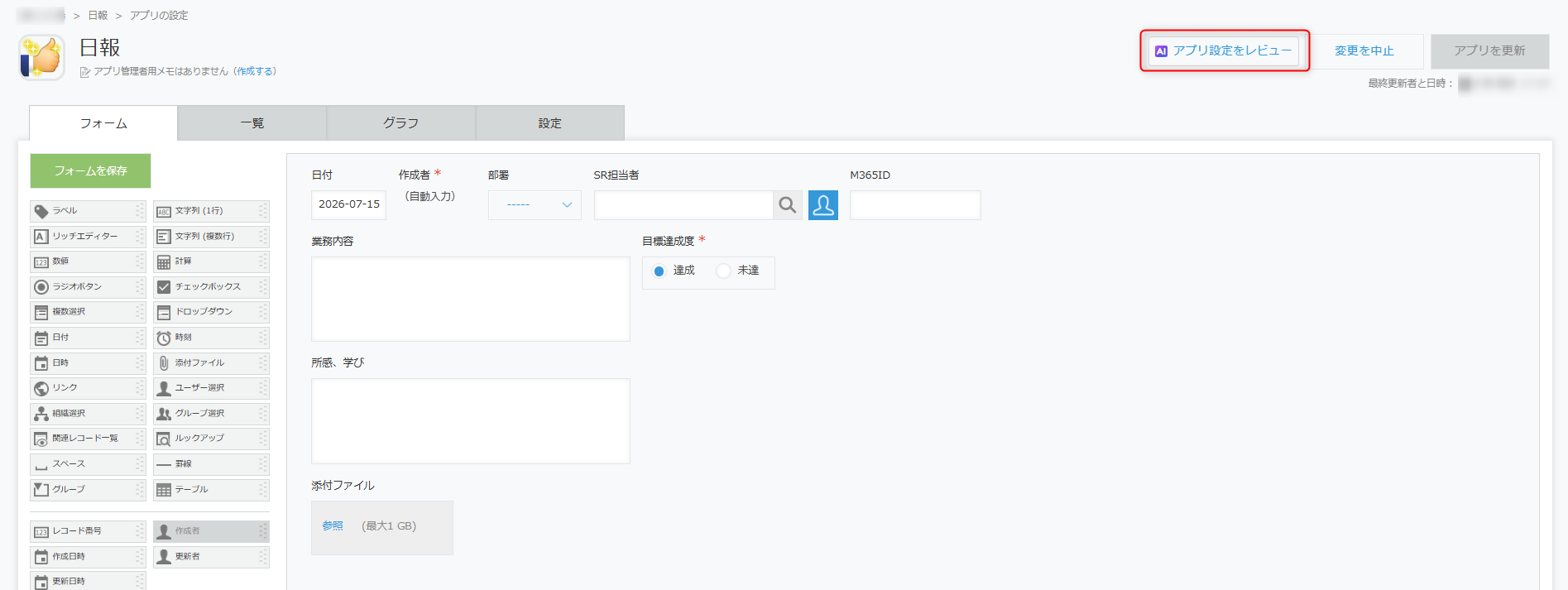1568x590 pixels.
Task: Select the グループ選択 field item
Action: point(211,414)
